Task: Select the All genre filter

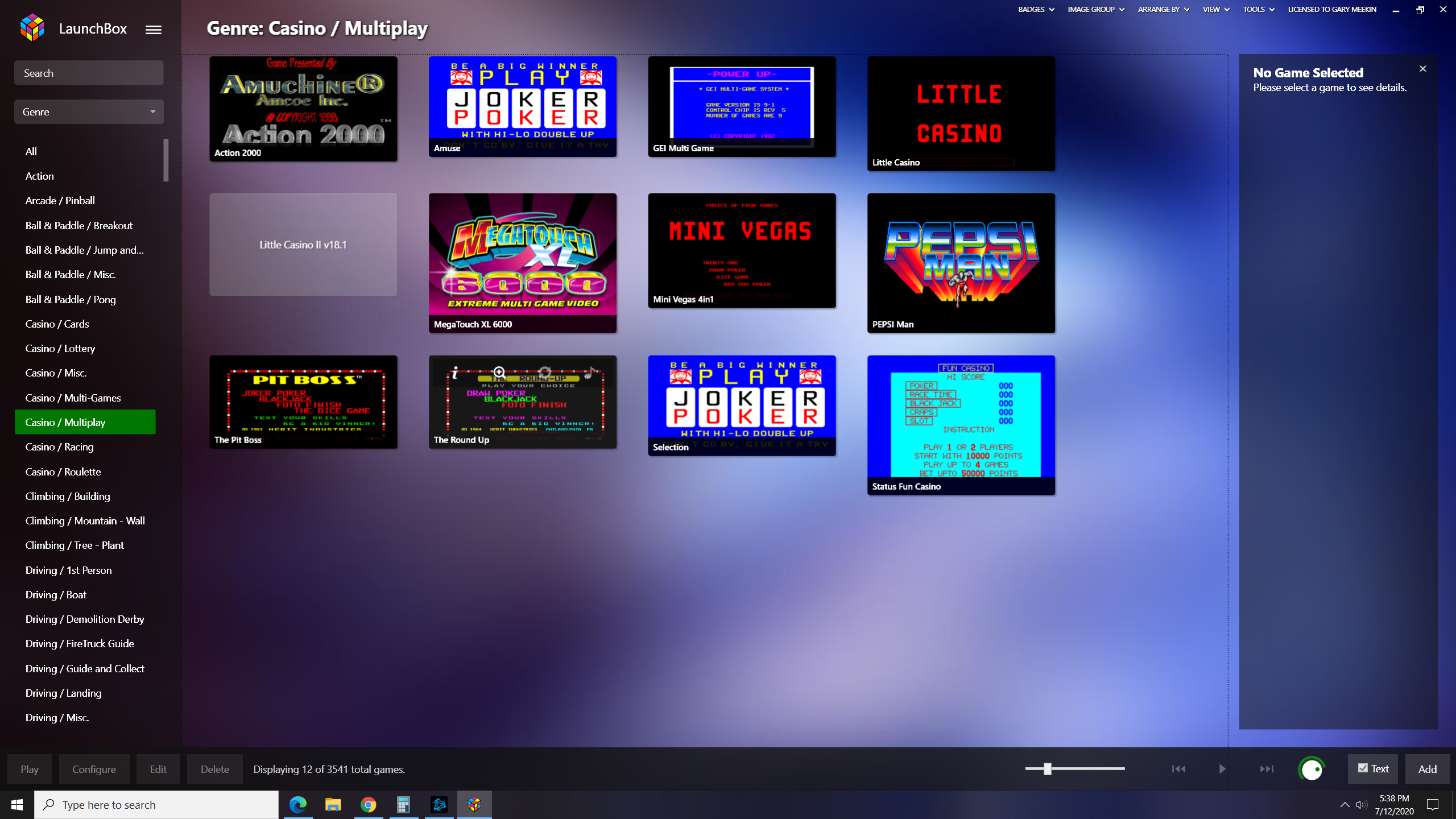Action: click(85, 151)
